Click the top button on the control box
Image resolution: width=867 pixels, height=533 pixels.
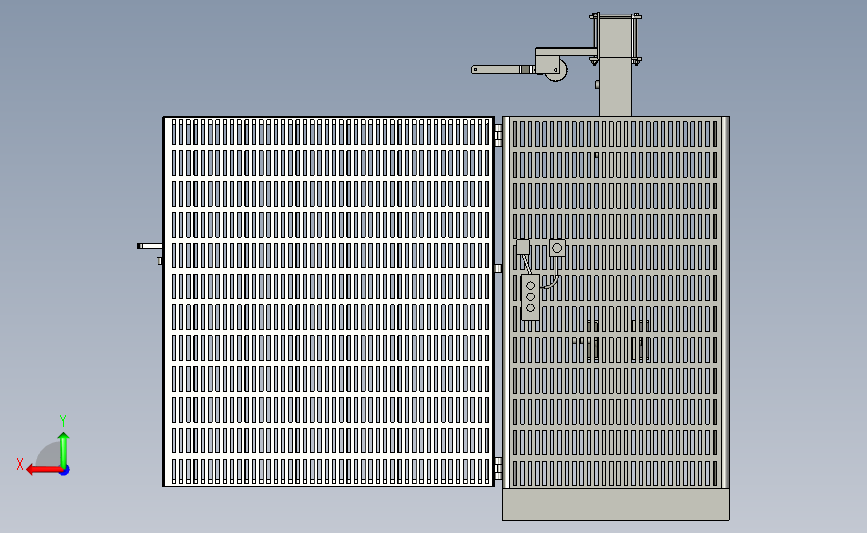click(x=530, y=286)
